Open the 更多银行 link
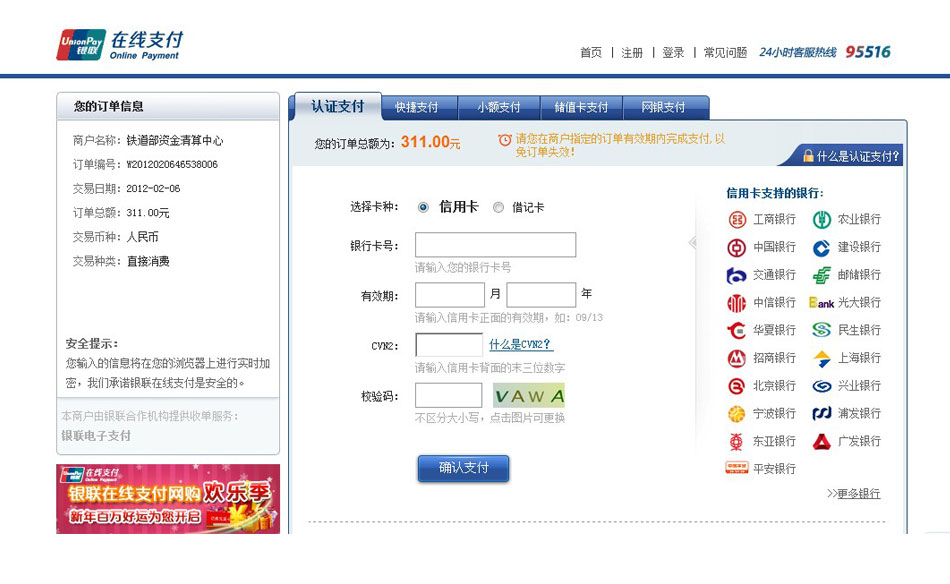The width and height of the screenshot is (950, 584). (x=859, y=494)
